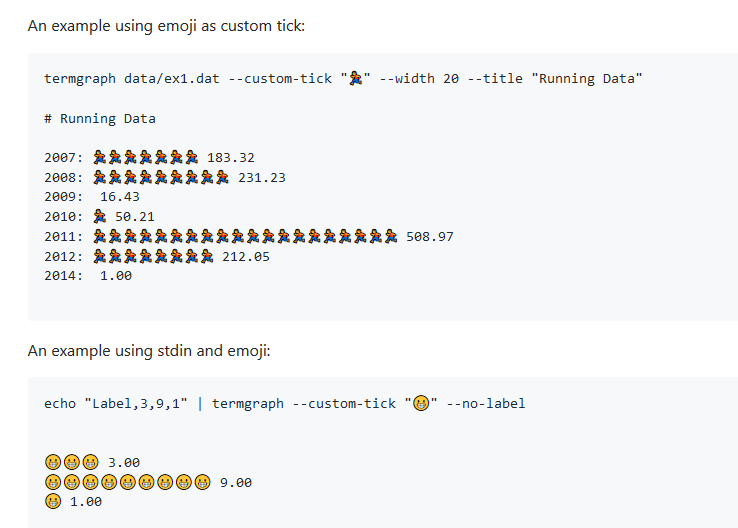The image size is (738, 528).
Task: Click the runner emoji in the termgraph command
Action: pos(355,78)
